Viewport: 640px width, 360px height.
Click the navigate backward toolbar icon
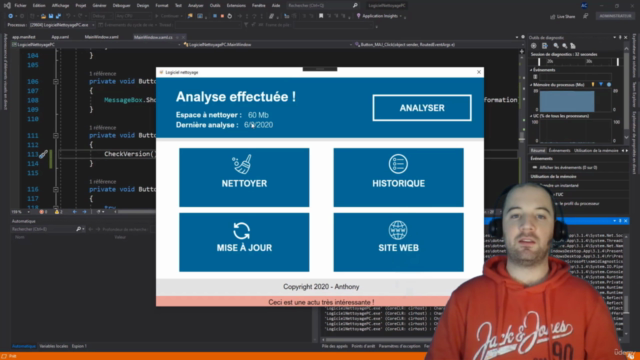click(11, 16)
